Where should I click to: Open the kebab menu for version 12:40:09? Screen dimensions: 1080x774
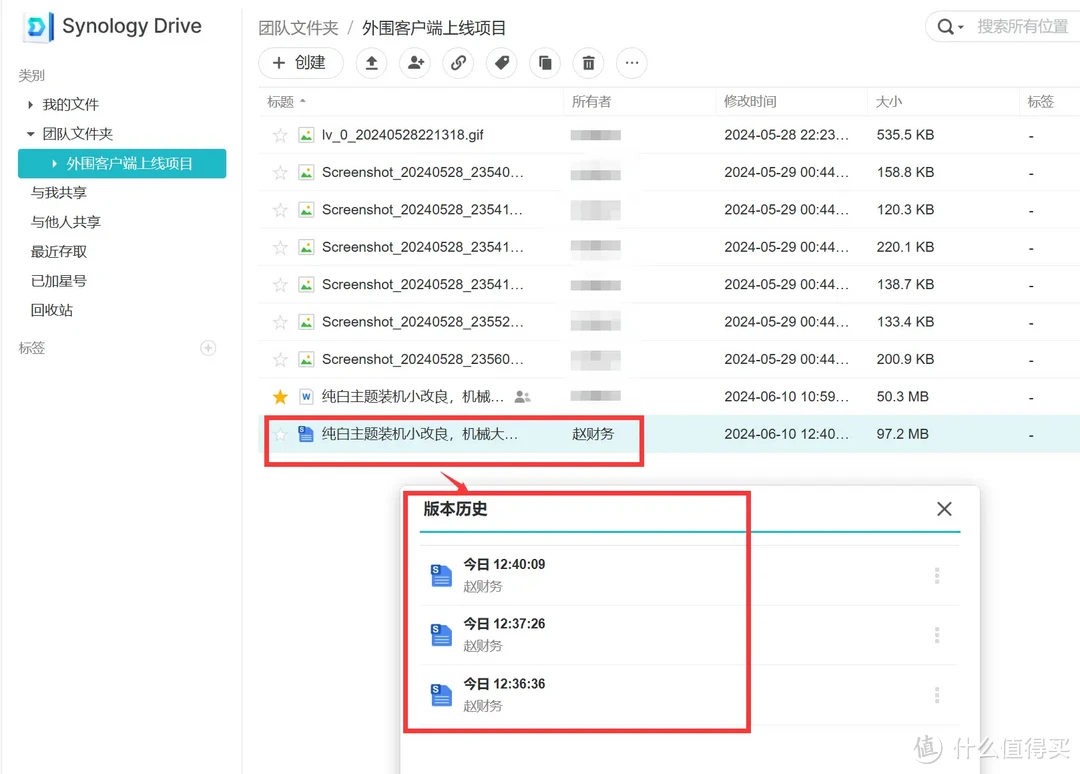(937, 575)
